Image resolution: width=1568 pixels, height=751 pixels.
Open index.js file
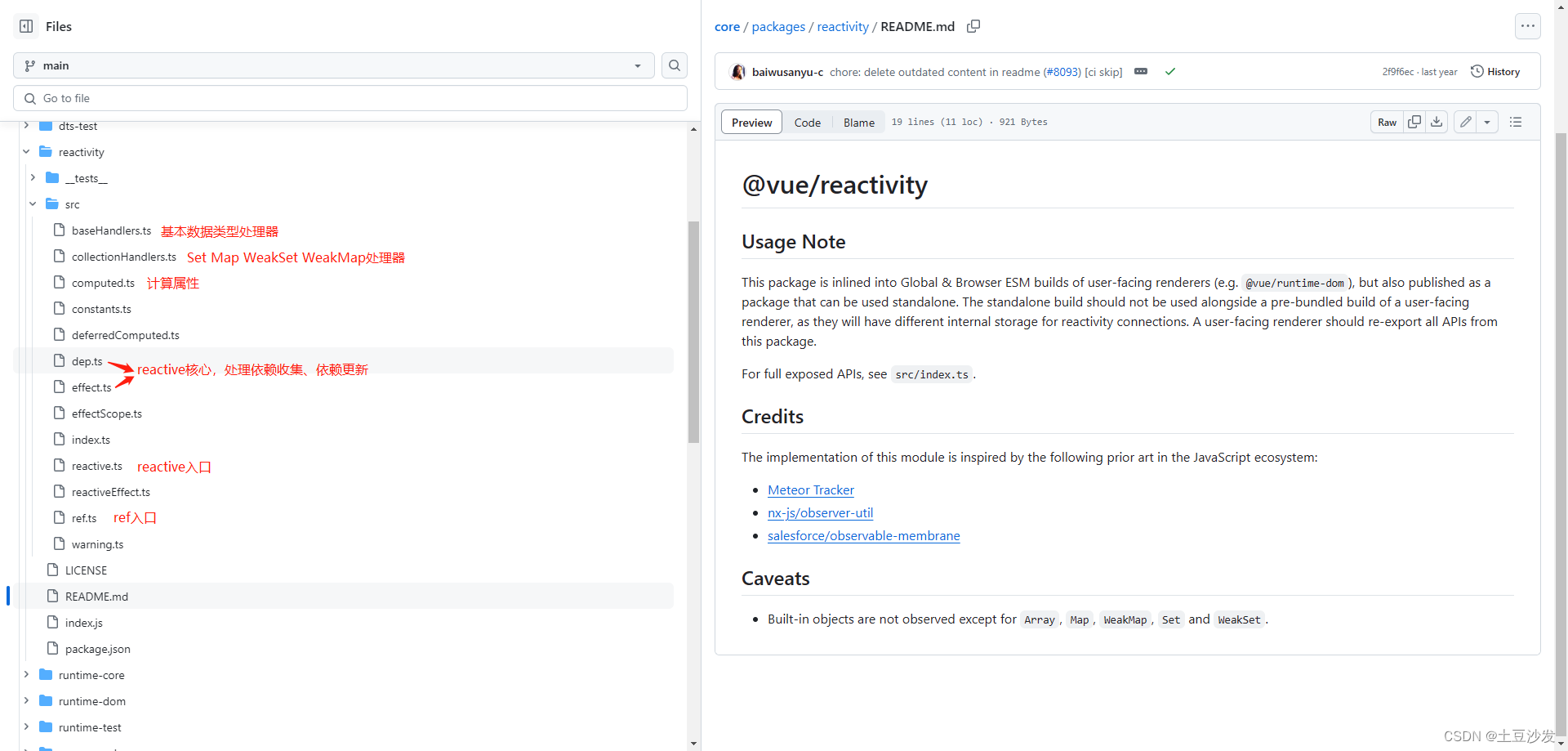[x=83, y=623]
